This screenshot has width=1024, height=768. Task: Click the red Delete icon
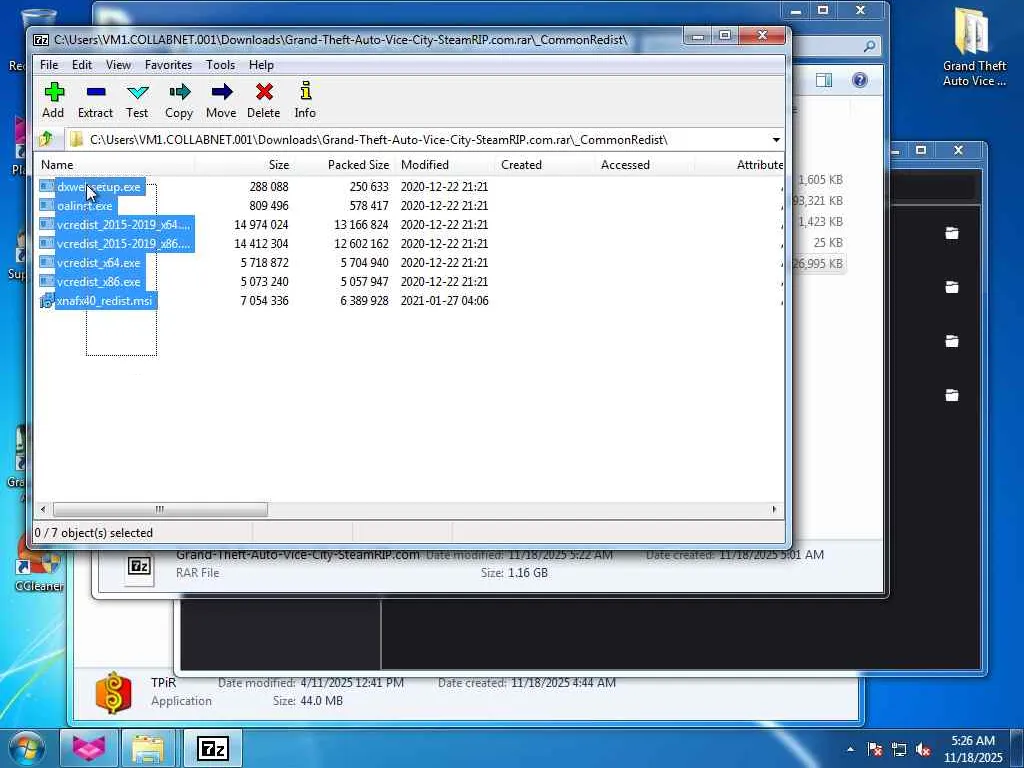tap(264, 92)
